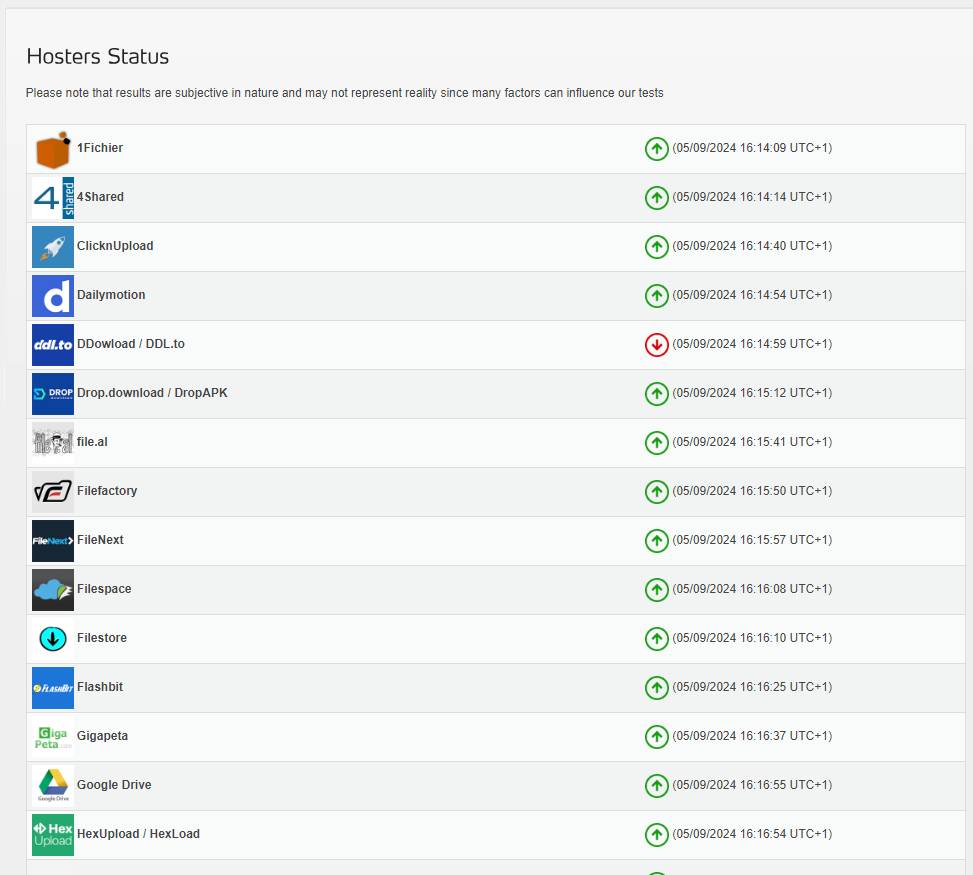Click the green up status icon for 1Fichier
The height and width of the screenshot is (875, 973).
(x=657, y=149)
